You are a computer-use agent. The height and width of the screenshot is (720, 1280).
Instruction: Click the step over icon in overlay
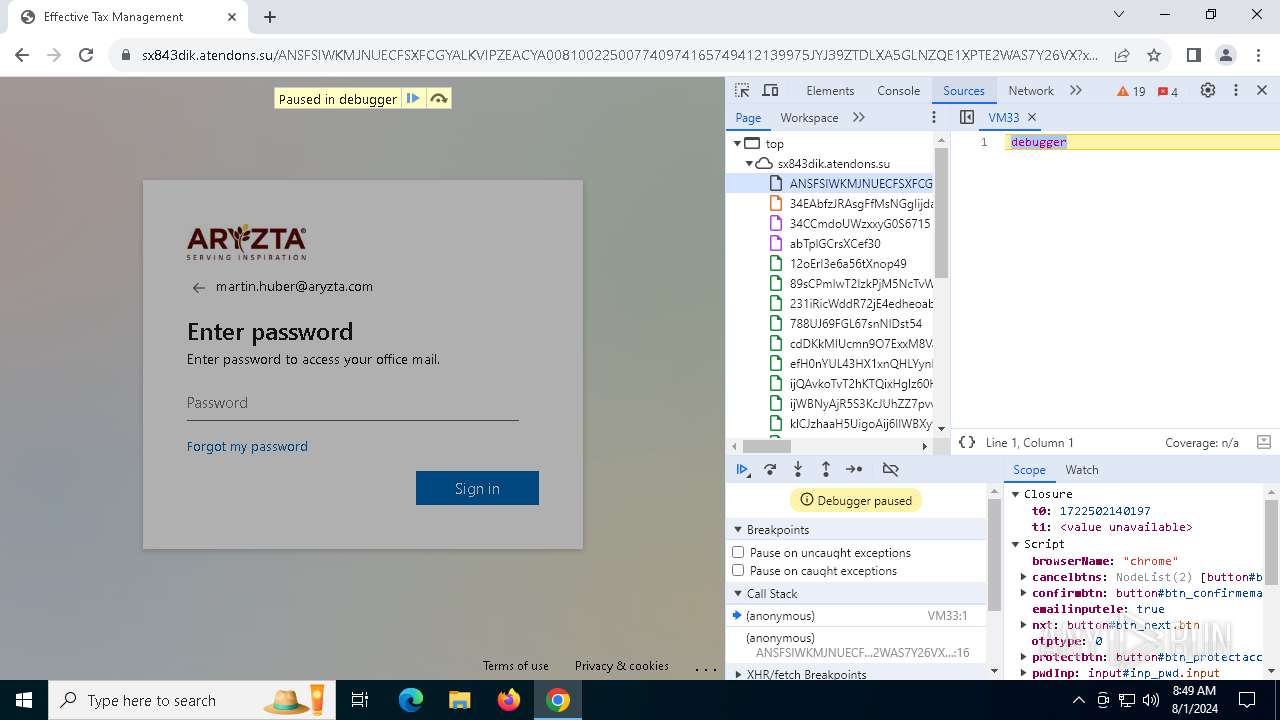[x=438, y=98]
